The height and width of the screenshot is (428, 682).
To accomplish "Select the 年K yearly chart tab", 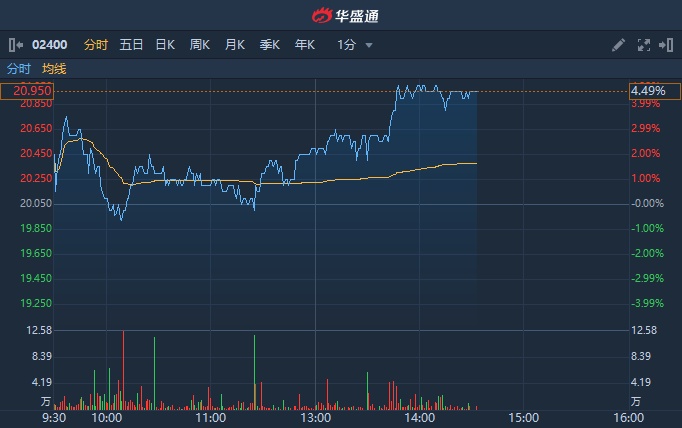I will coord(304,45).
